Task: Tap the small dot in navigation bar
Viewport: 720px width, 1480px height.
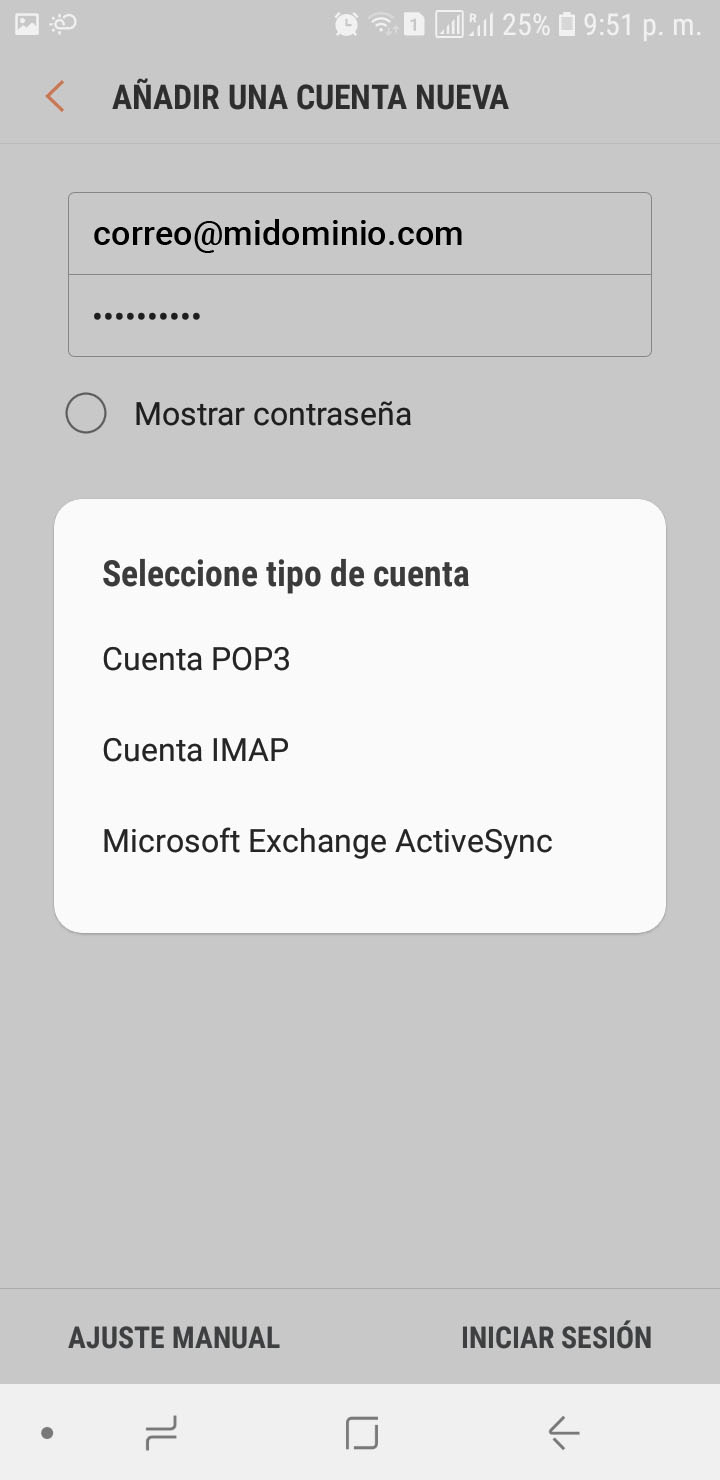Action: click(x=47, y=1433)
